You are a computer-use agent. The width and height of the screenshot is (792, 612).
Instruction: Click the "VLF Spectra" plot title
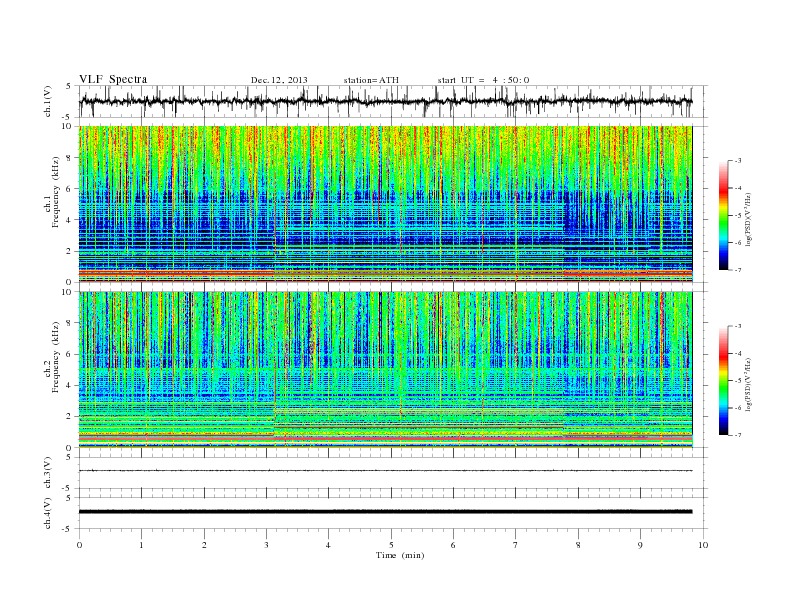click(x=113, y=79)
